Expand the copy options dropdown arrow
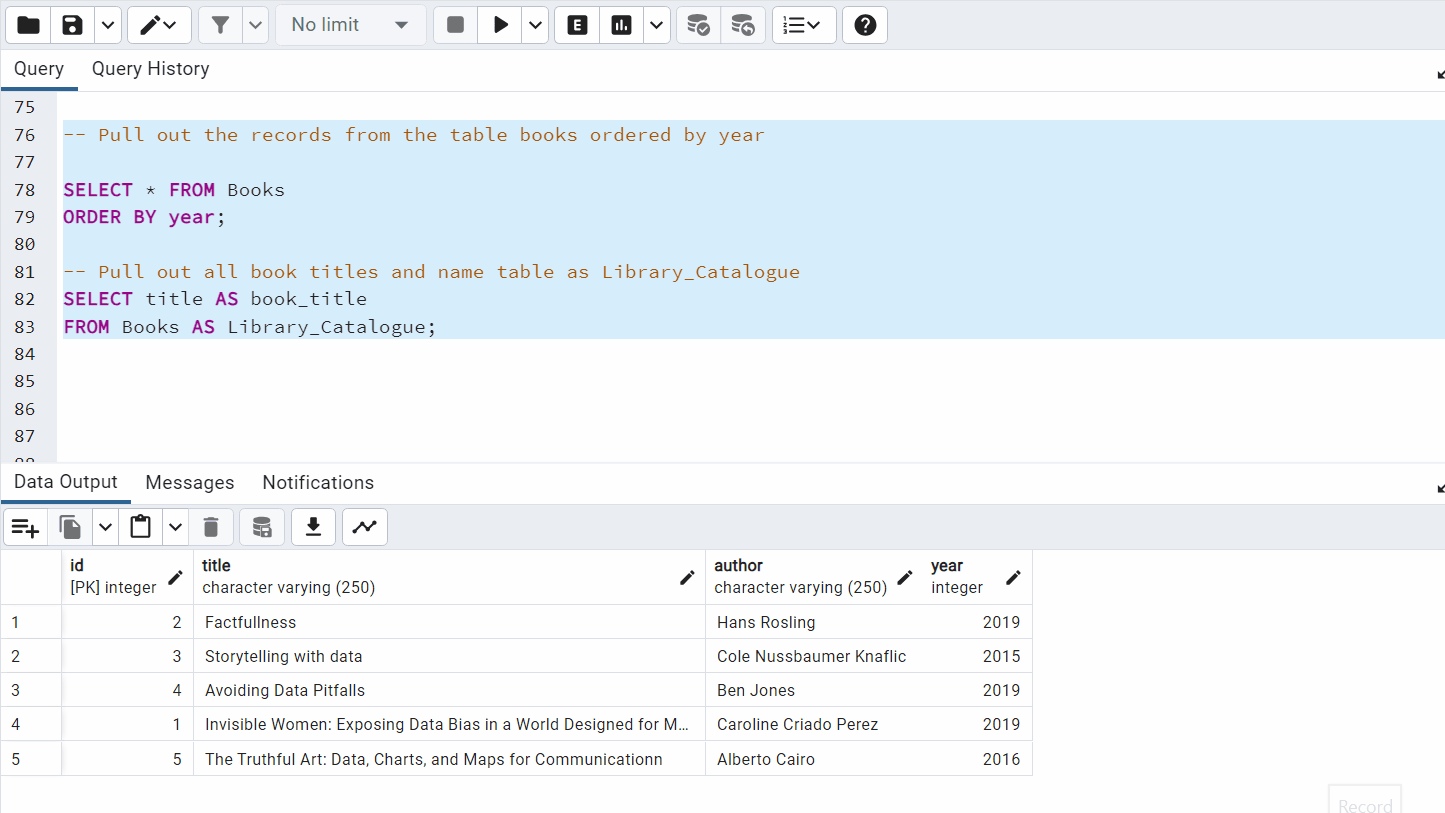1445x813 pixels. coord(105,527)
